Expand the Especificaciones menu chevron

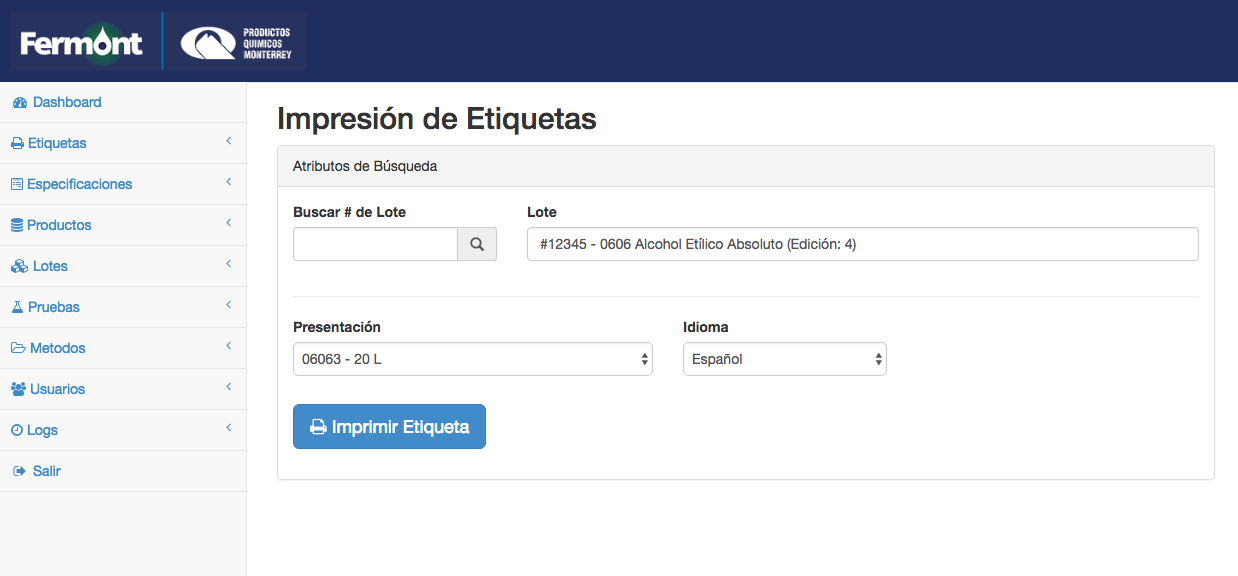[229, 182]
